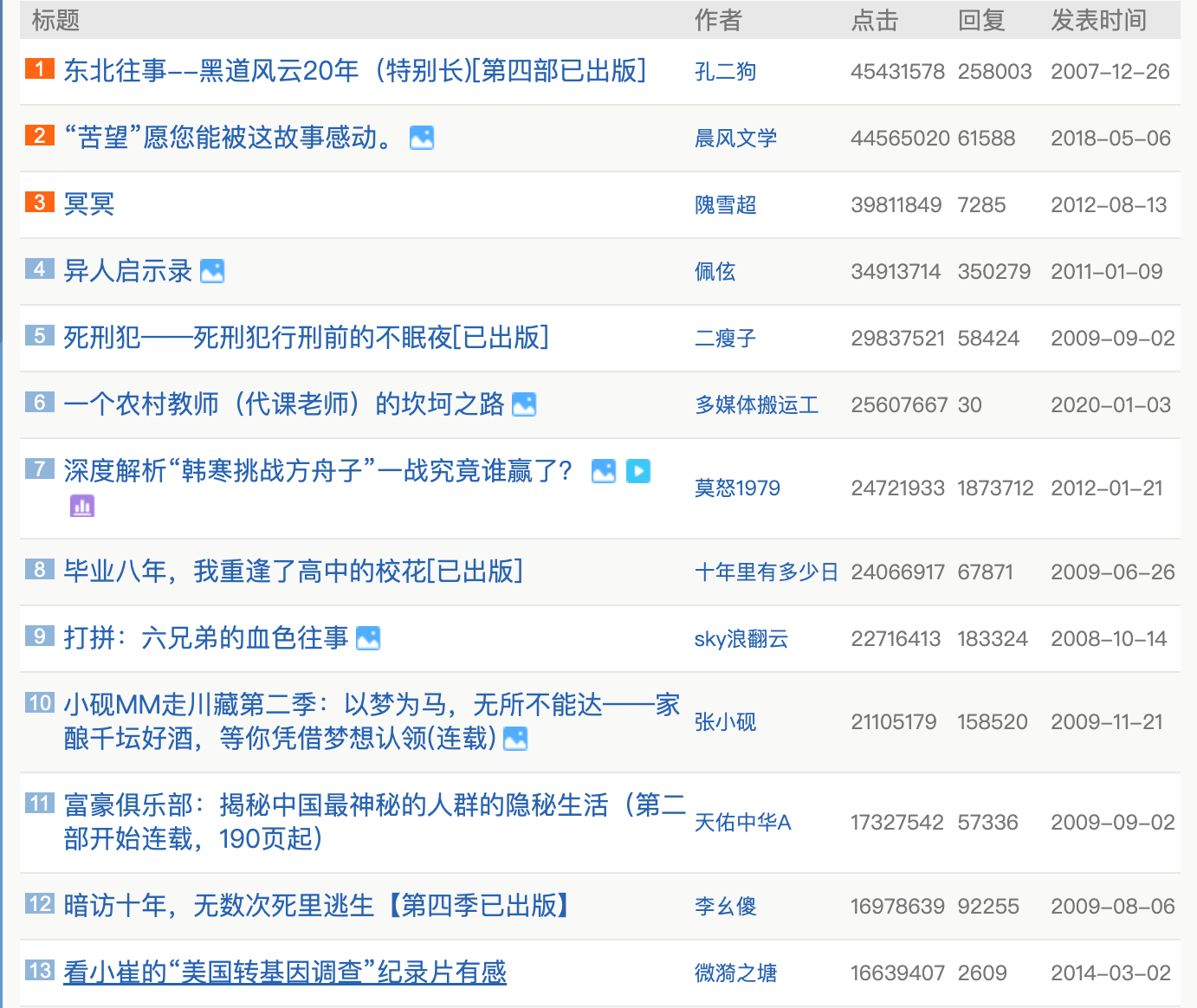
Task: Click image icon on 深度解析 韩寒 post
Action: (x=604, y=471)
